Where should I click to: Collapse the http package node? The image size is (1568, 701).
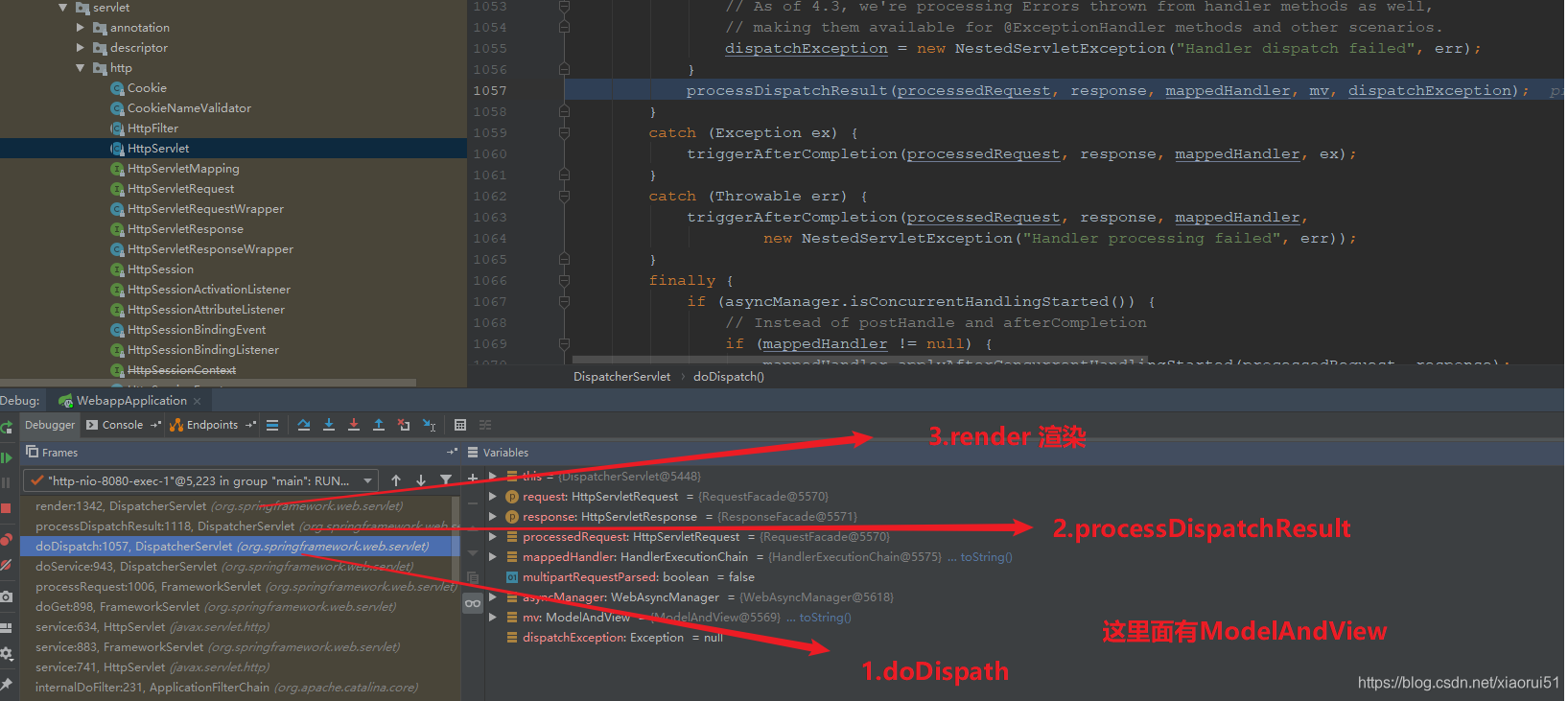(x=81, y=68)
